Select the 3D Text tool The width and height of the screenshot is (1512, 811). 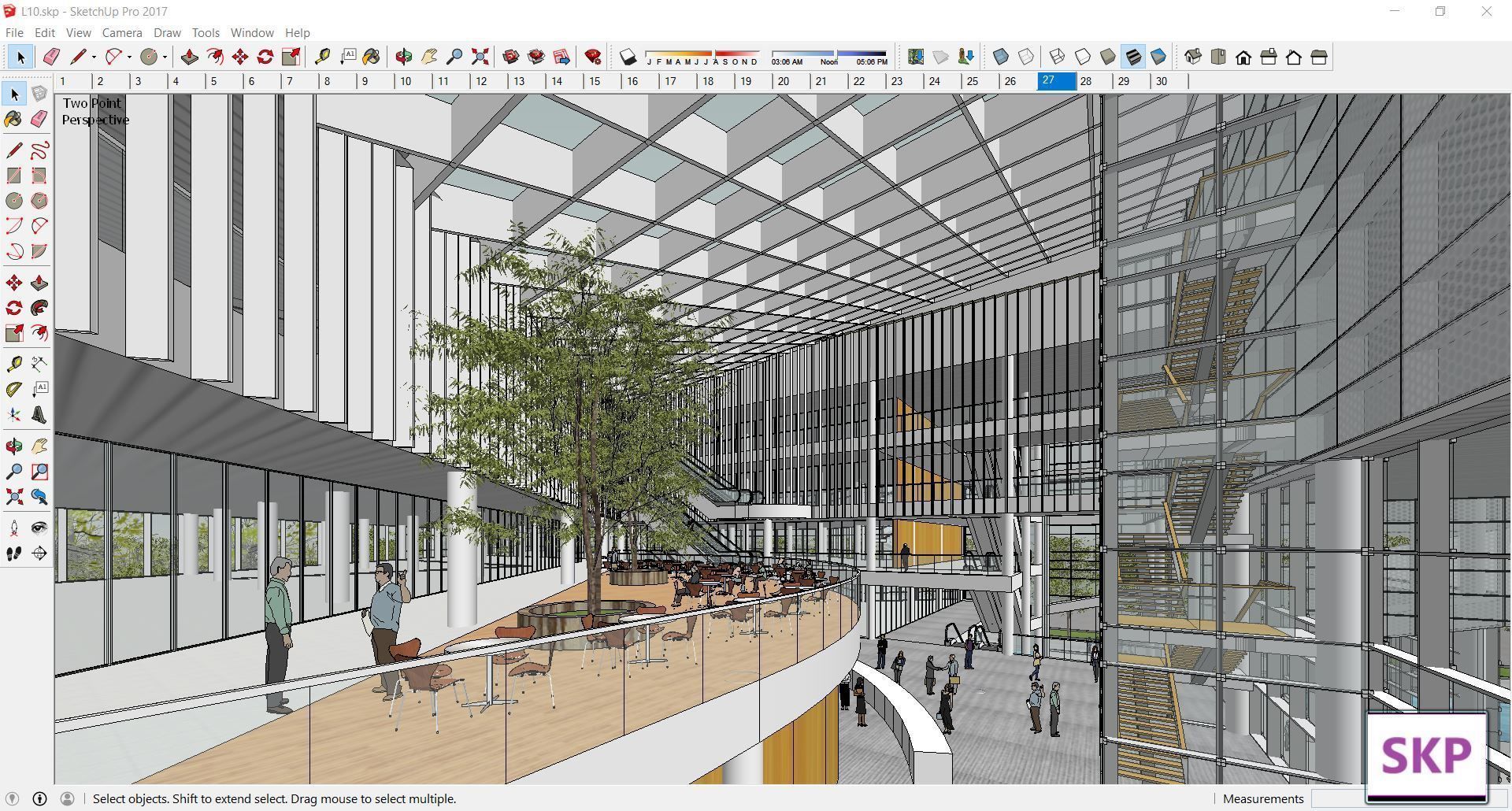pos(39,415)
